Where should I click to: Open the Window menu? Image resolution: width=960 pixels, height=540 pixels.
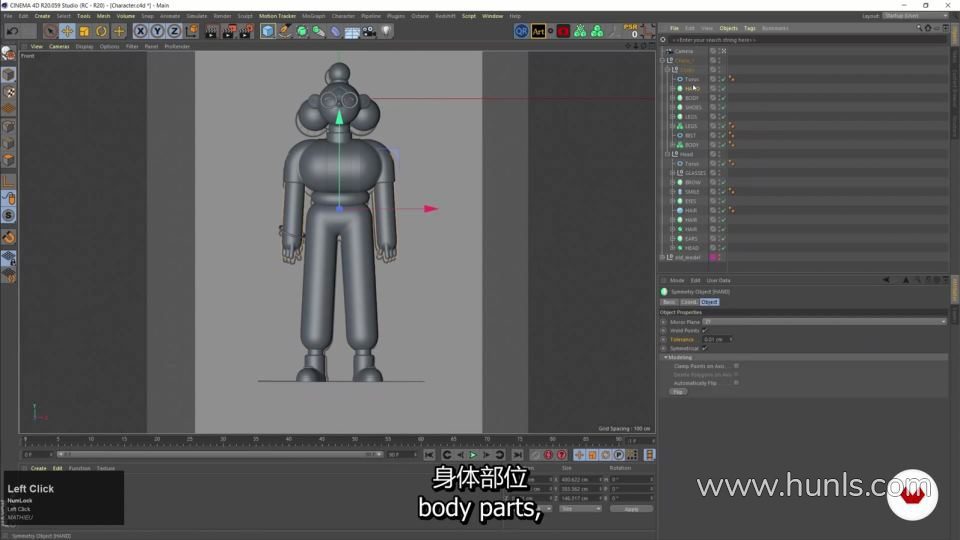492,16
